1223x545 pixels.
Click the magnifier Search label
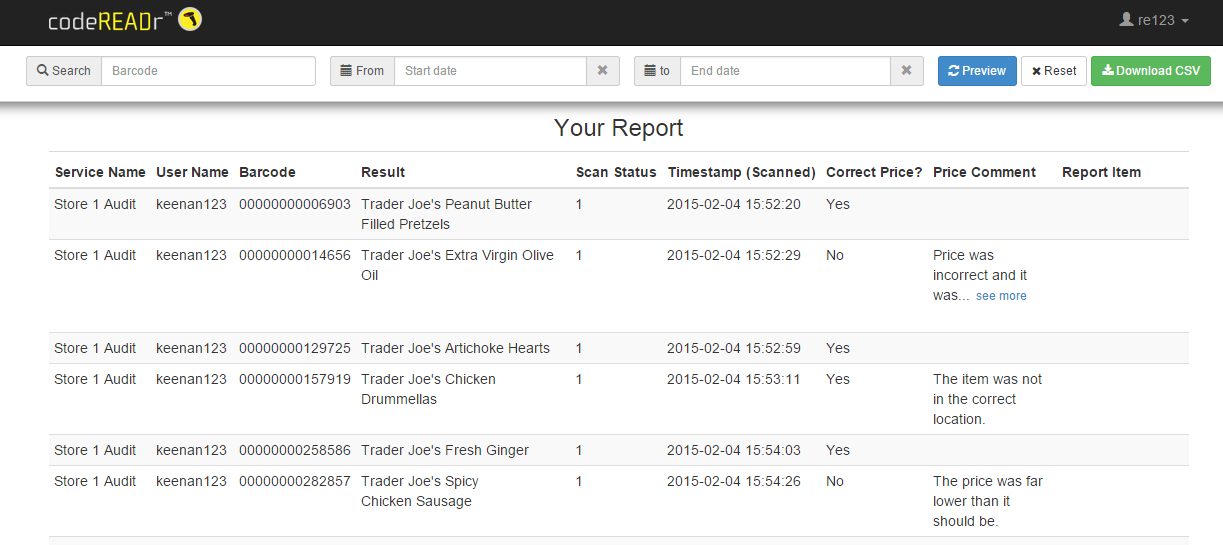[64, 71]
